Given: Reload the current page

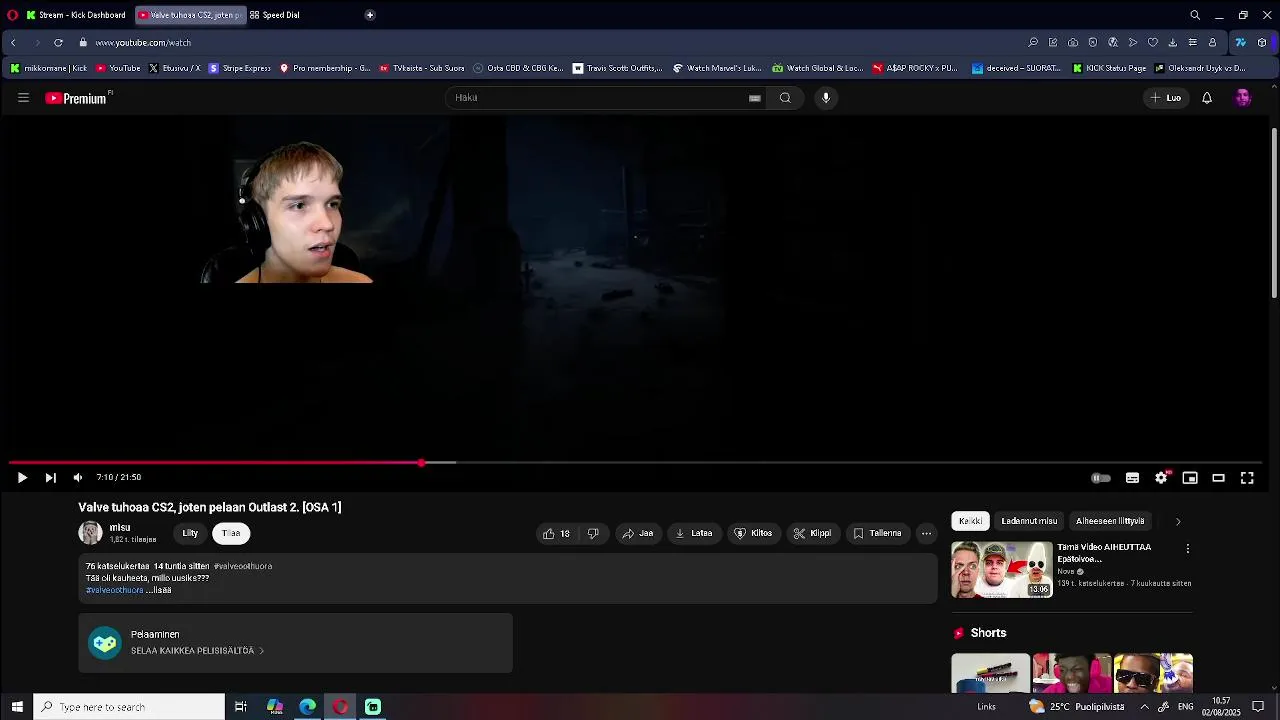Looking at the screenshot, I should [x=58, y=43].
